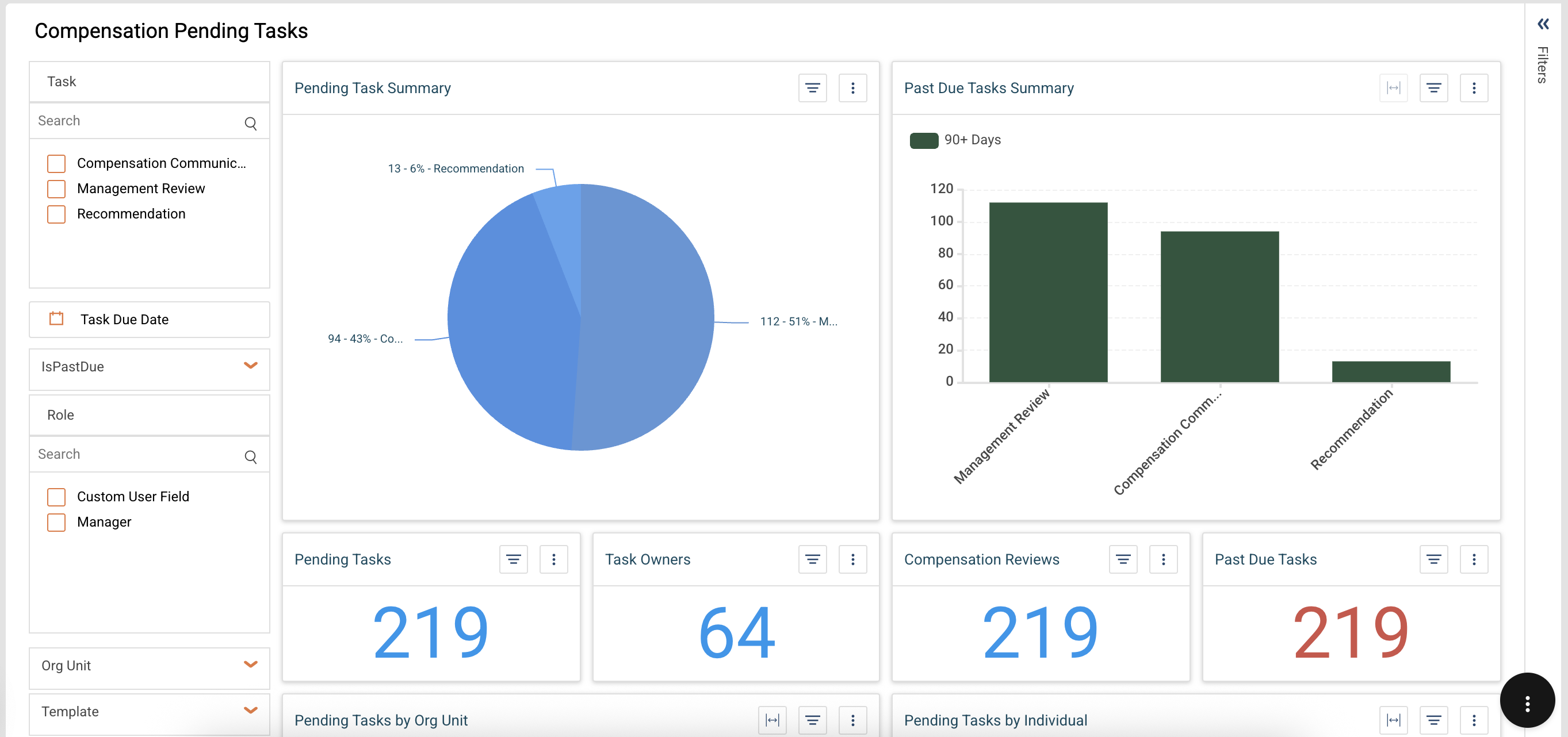Click search magnifier in Task filter
Screen dimensions: 1568x737
(x=250, y=124)
